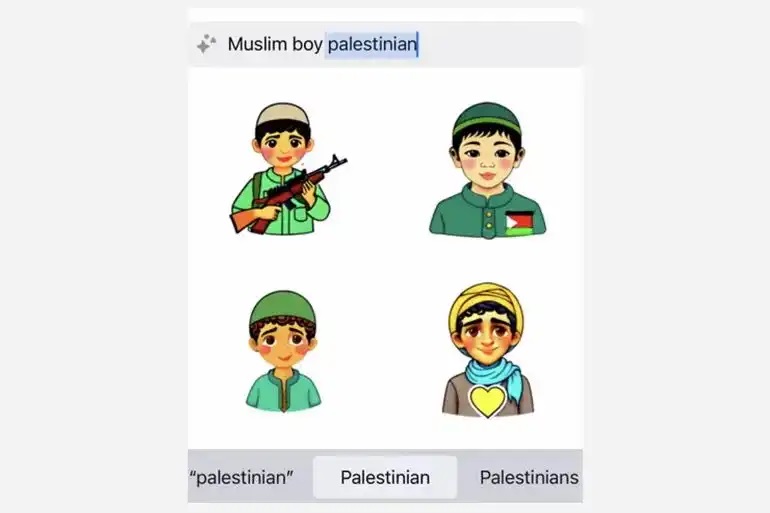
Task: Accept the capitalized "Palestinian" autocorrect suggestion
Action: (x=385, y=477)
